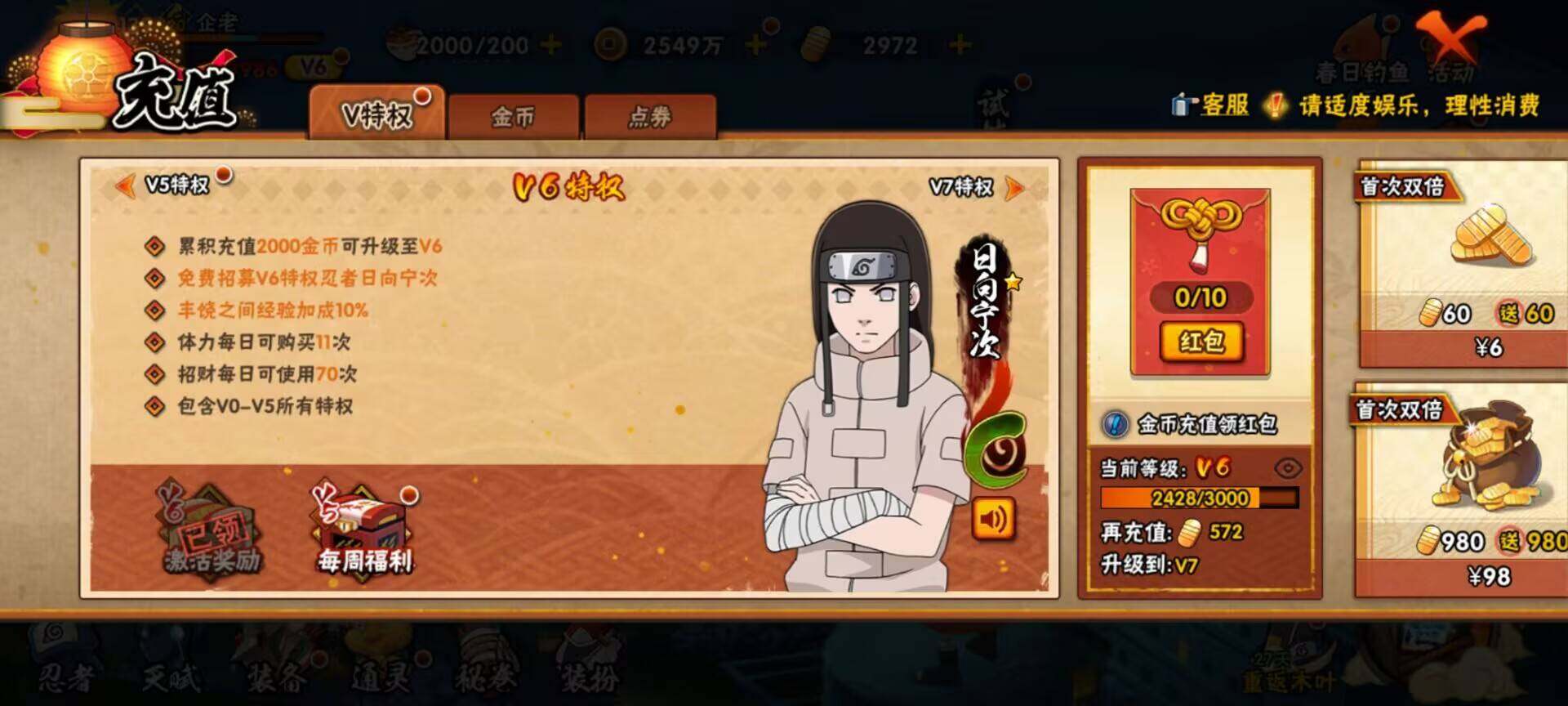
Task: Click the 2428/3000 VIP progress bar
Action: point(1200,498)
